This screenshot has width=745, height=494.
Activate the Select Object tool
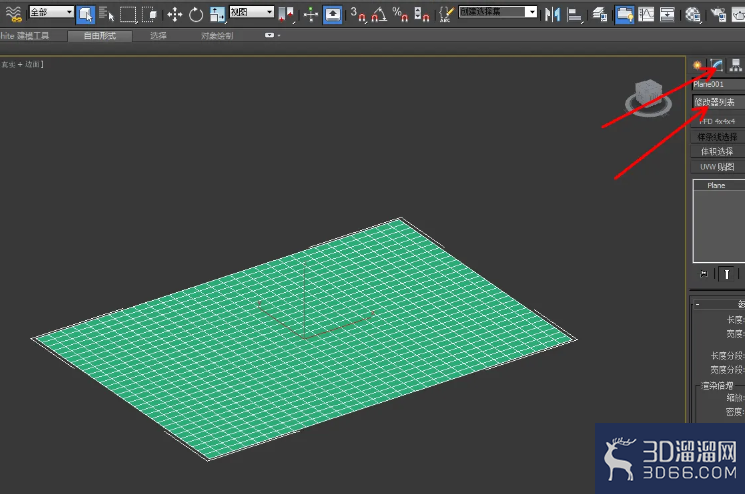coord(86,14)
